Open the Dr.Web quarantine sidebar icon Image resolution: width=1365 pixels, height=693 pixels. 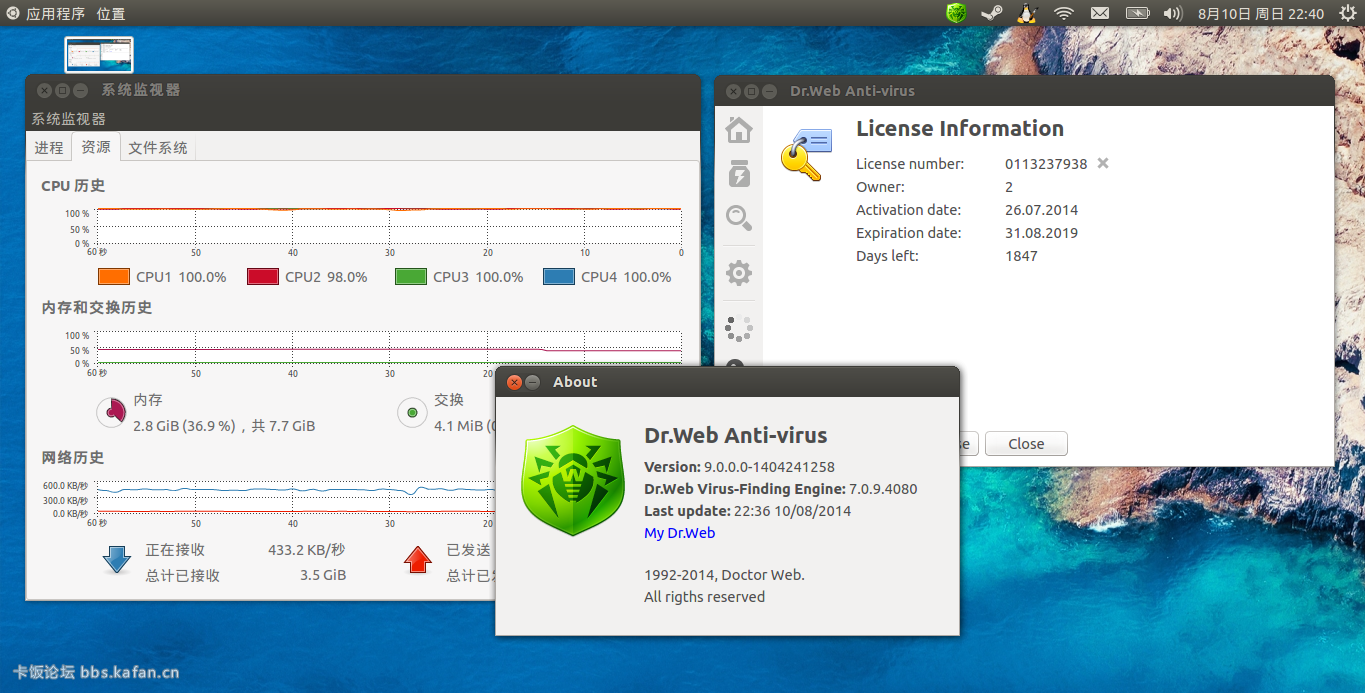pyautogui.click(x=739, y=173)
